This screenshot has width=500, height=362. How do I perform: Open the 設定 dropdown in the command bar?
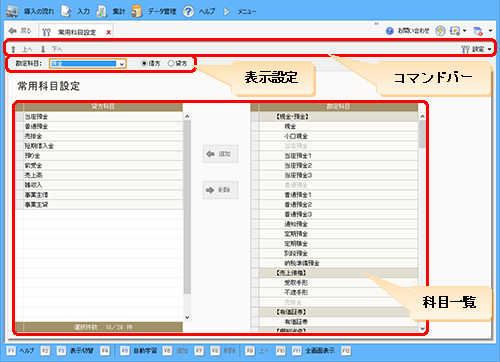click(x=476, y=49)
